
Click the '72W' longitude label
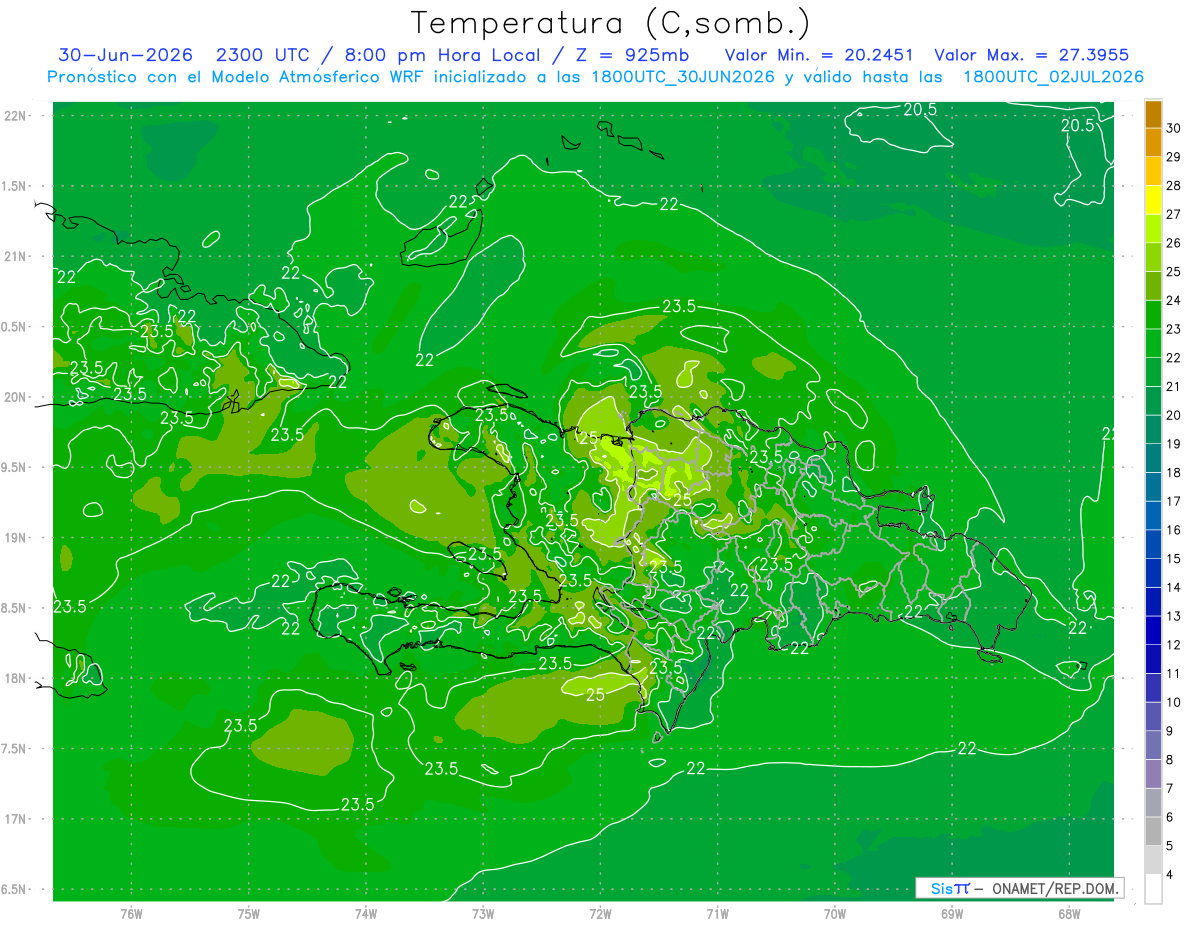click(600, 913)
